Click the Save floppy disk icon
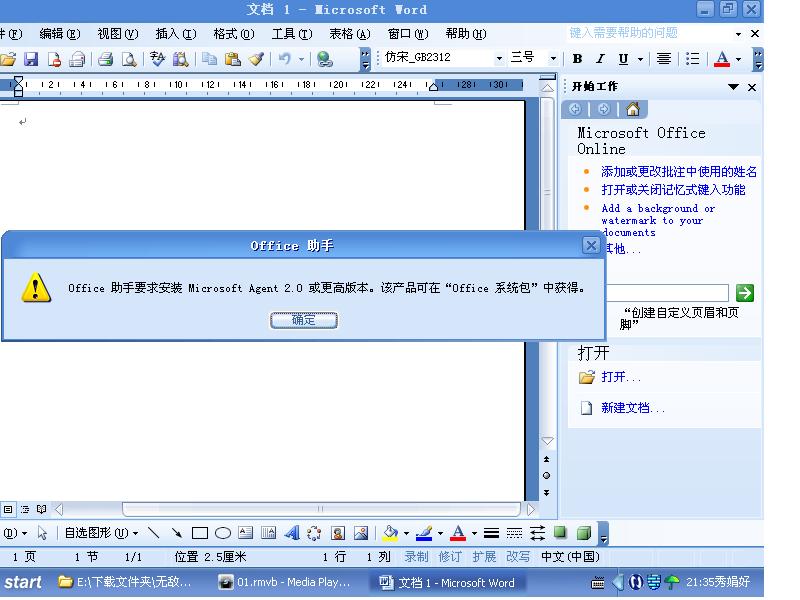 coord(31,59)
